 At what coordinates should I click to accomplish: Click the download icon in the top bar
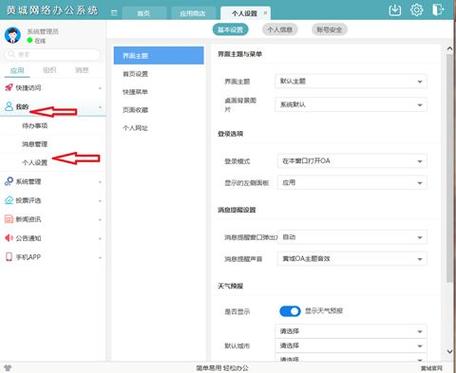click(395, 10)
